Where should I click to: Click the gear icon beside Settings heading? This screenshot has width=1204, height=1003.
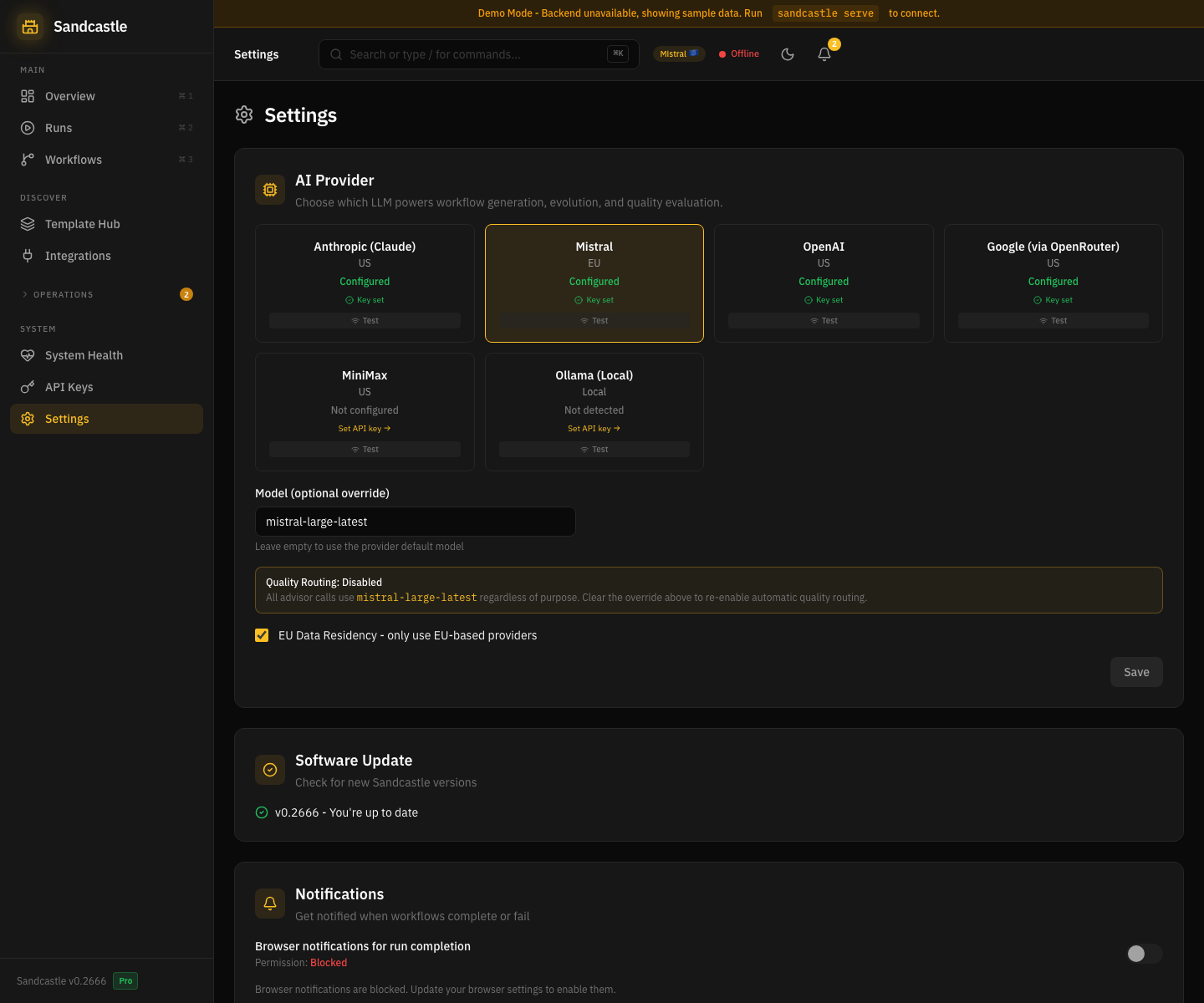[244, 115]
